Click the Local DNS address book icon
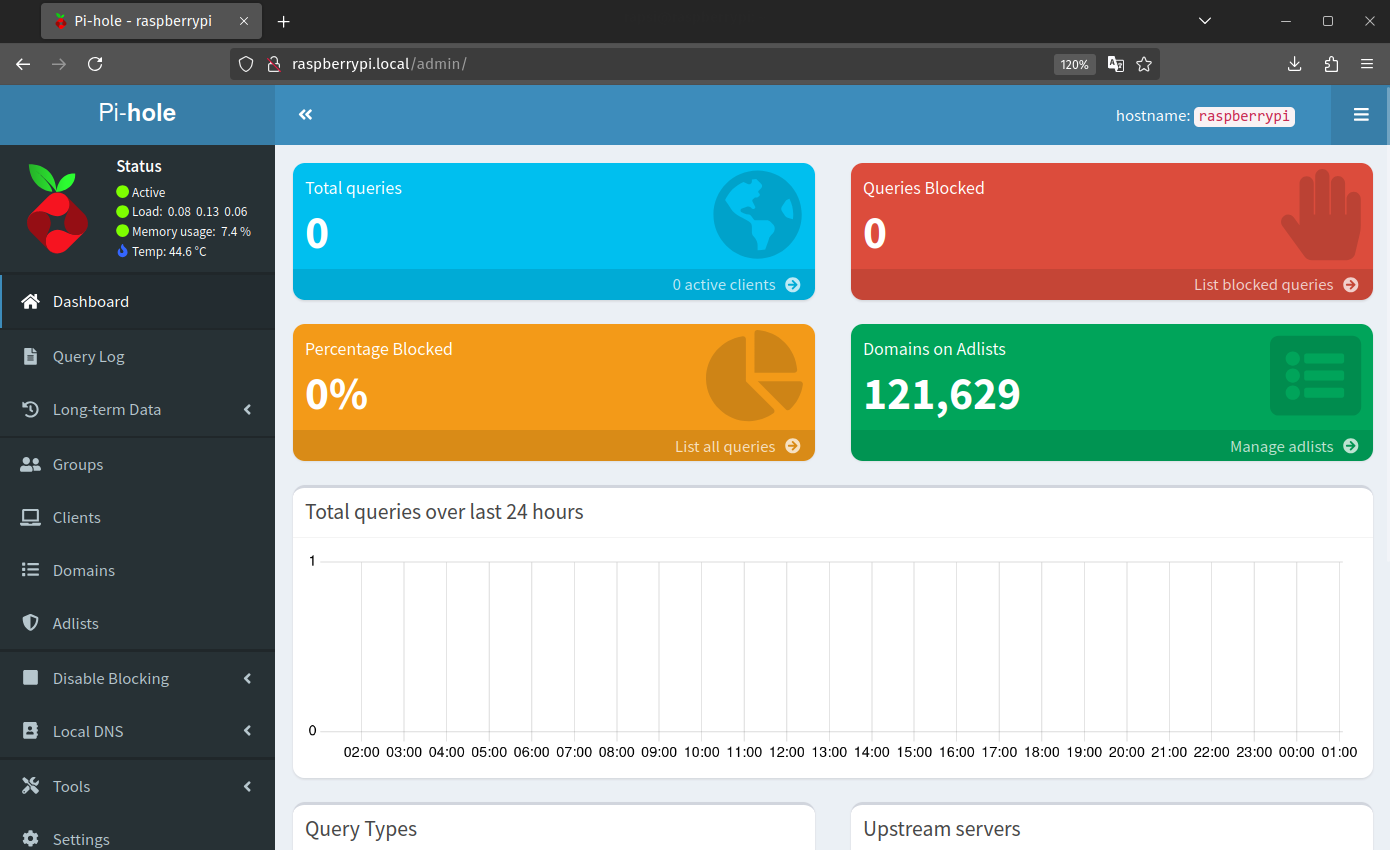1390x850 pixels. pyautogui.click(x=31, y=731)
